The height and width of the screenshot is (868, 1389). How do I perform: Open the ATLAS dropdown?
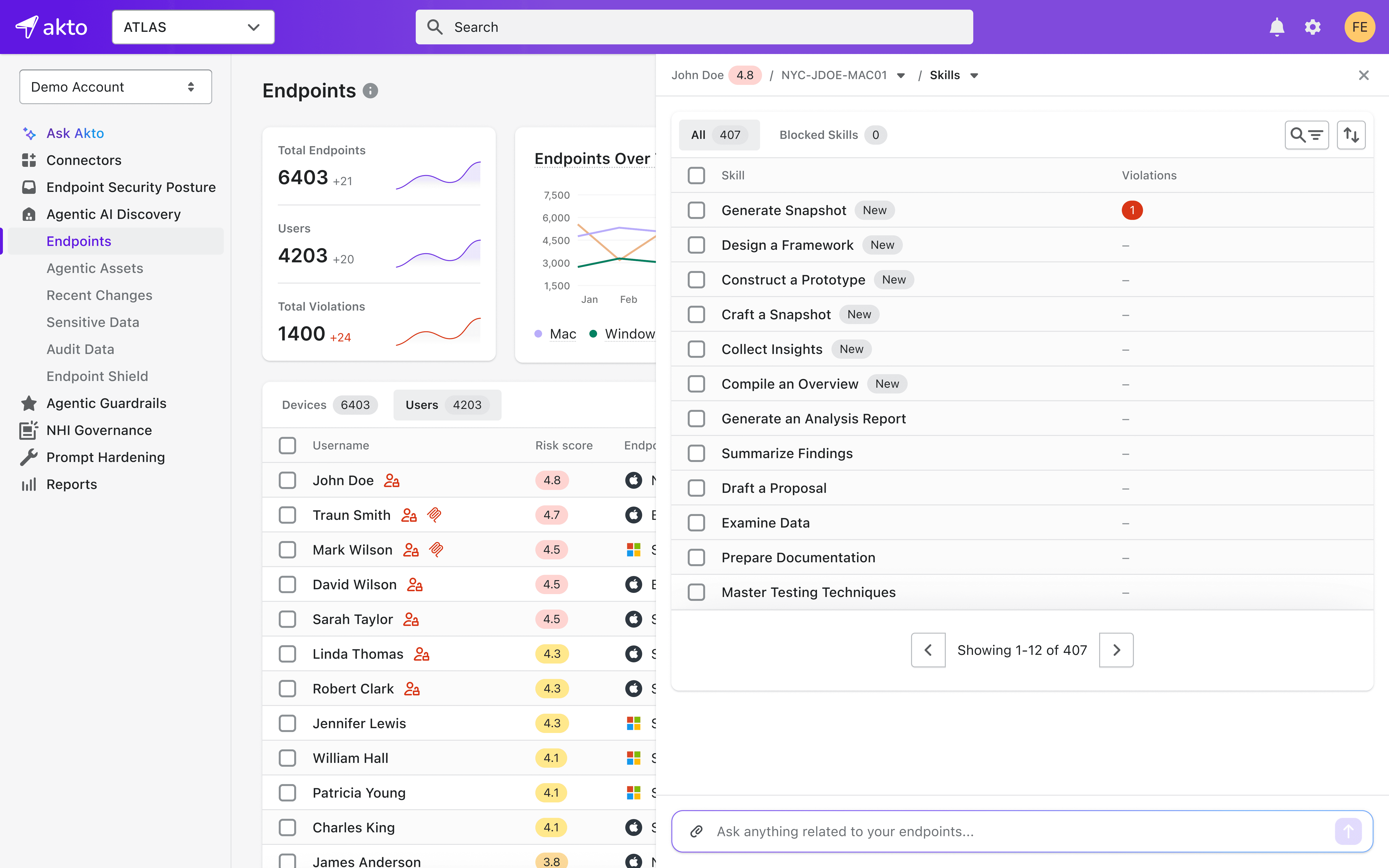click(x=193, y=27)
